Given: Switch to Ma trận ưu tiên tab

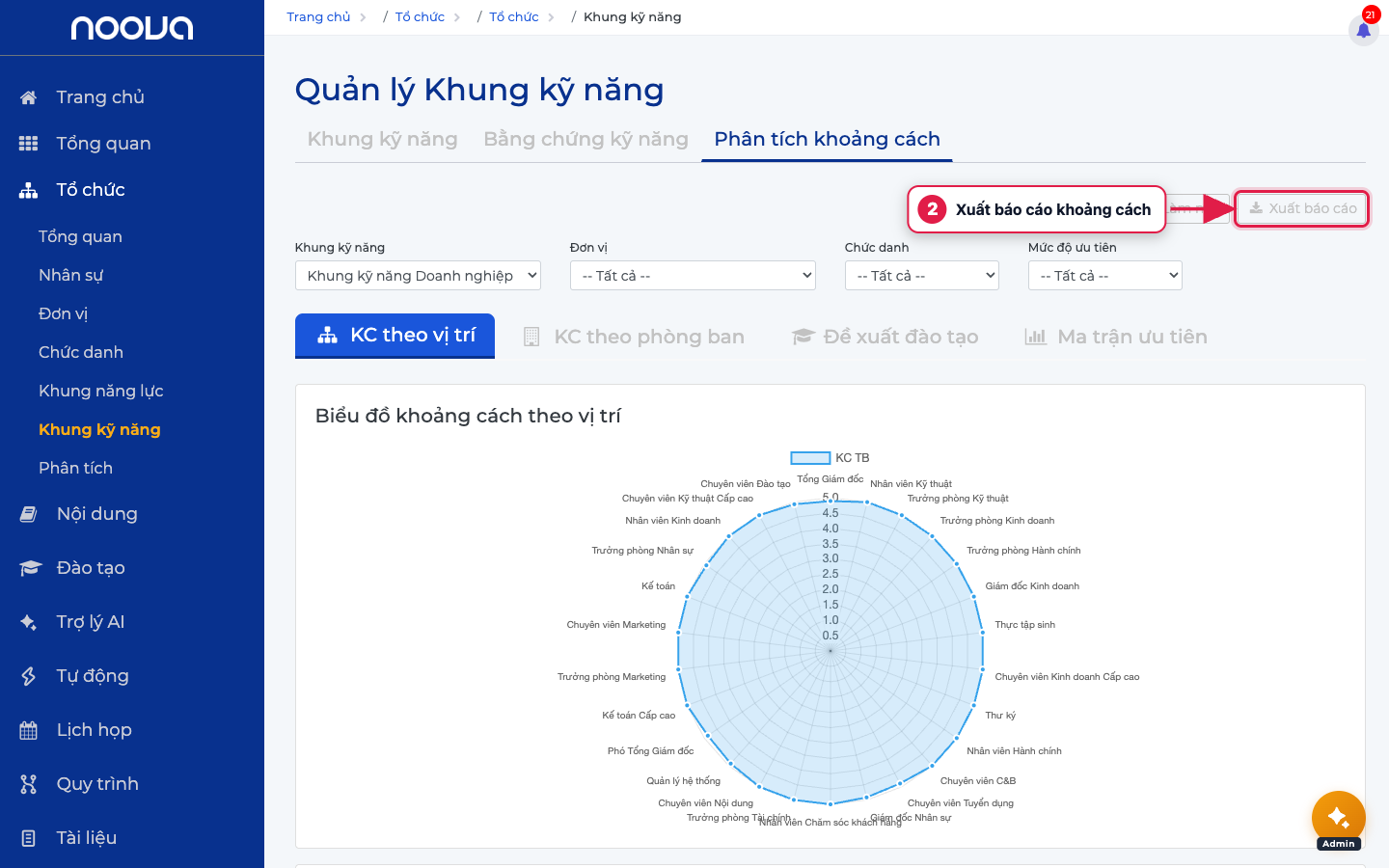Looking at the screenshot, I should pos(1116,337).
